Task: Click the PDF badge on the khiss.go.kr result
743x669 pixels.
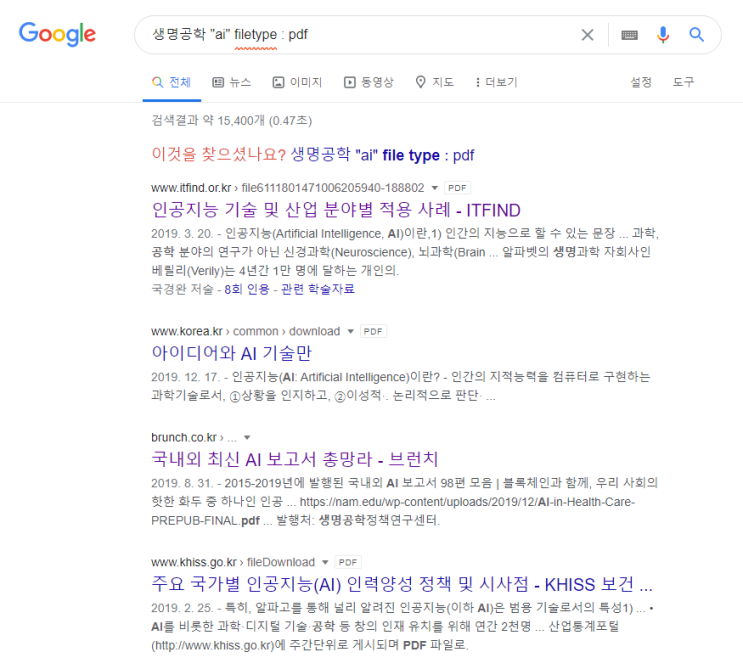Action: (x=348, y=562)
